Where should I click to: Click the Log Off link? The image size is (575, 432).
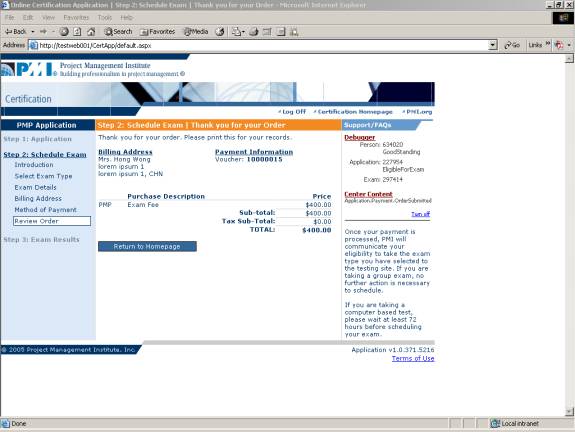(292, 111)
